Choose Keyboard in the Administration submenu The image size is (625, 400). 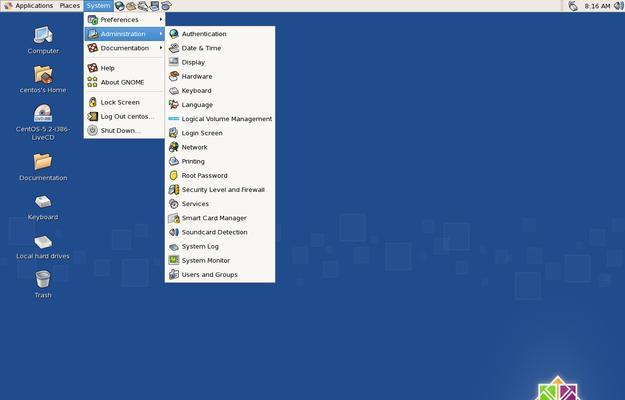tap(220, 90)
